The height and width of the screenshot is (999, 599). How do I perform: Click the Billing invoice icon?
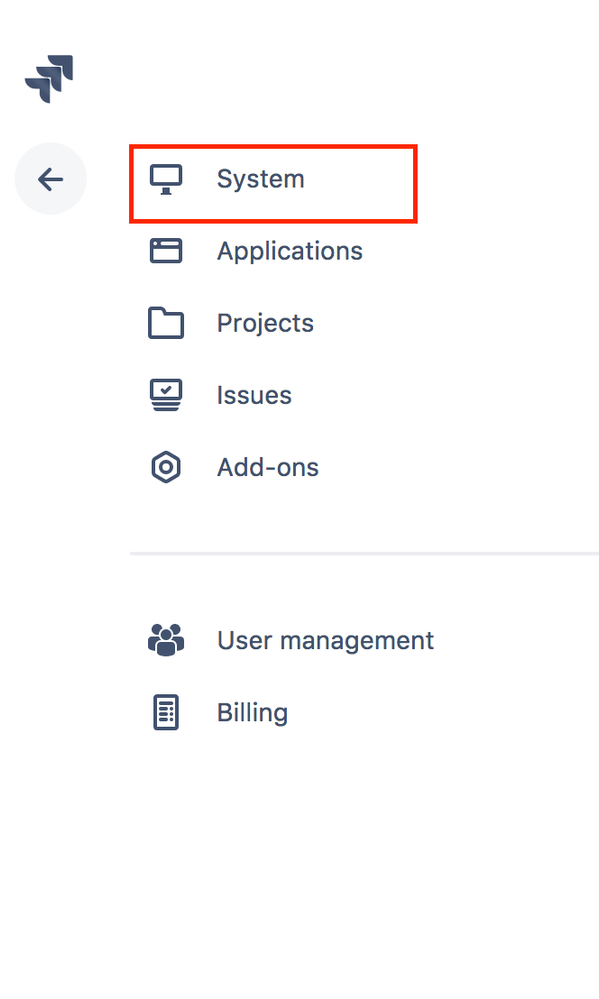[166, 712]
